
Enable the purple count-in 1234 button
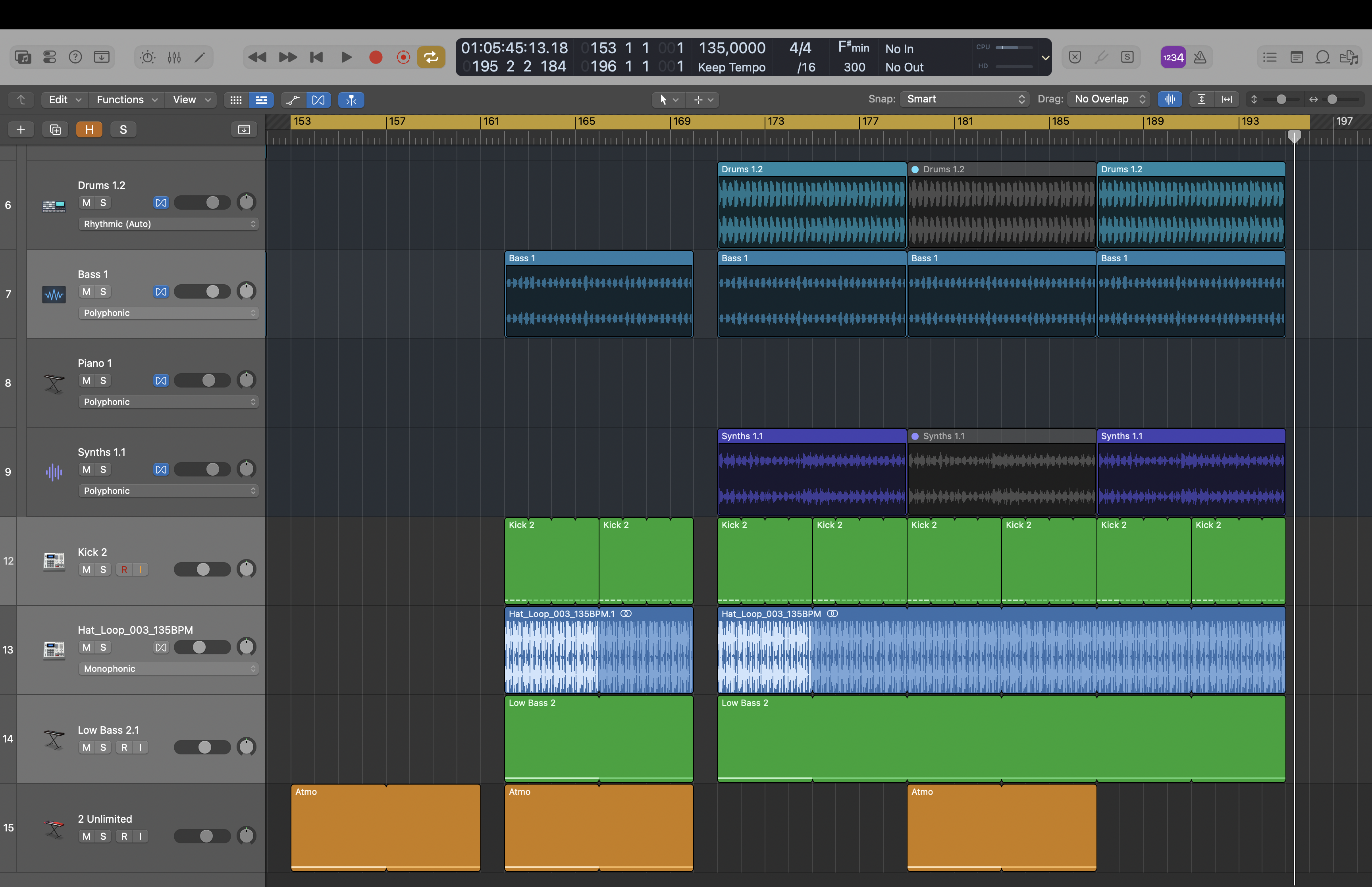click(1172, 57)
